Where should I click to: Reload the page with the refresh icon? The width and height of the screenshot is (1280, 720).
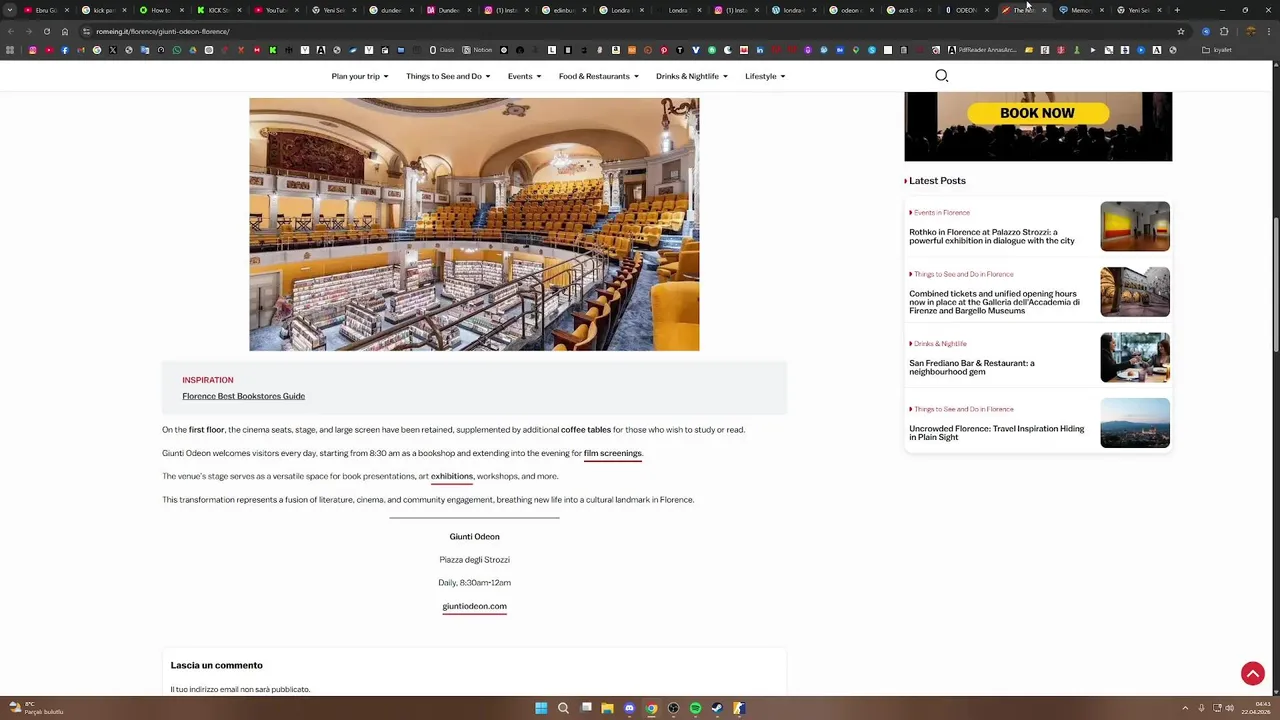46,31
